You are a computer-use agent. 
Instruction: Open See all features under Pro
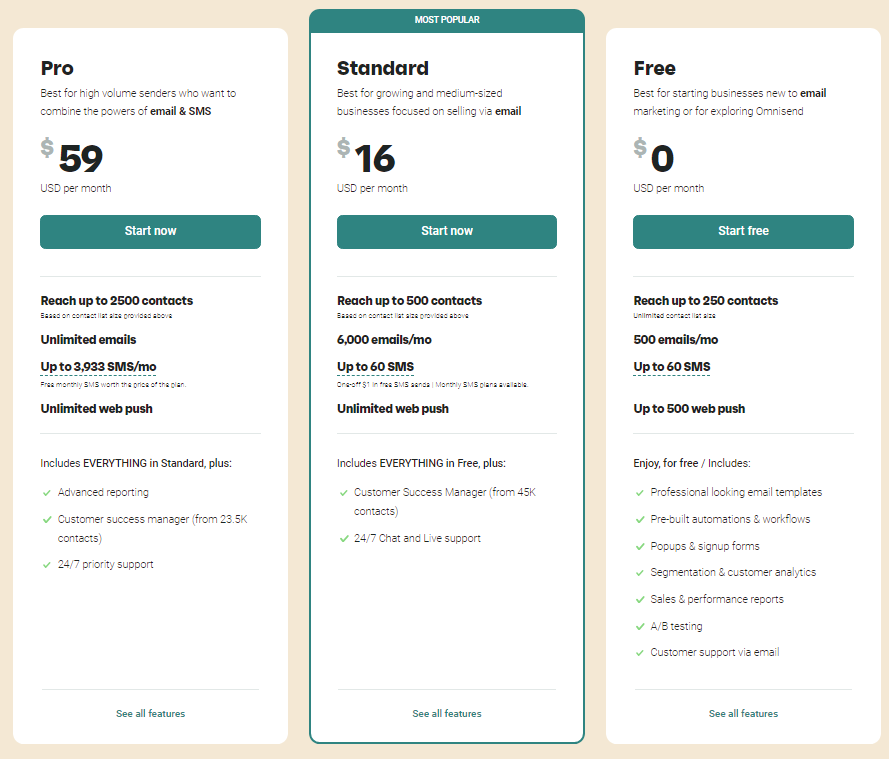[150, 713]
